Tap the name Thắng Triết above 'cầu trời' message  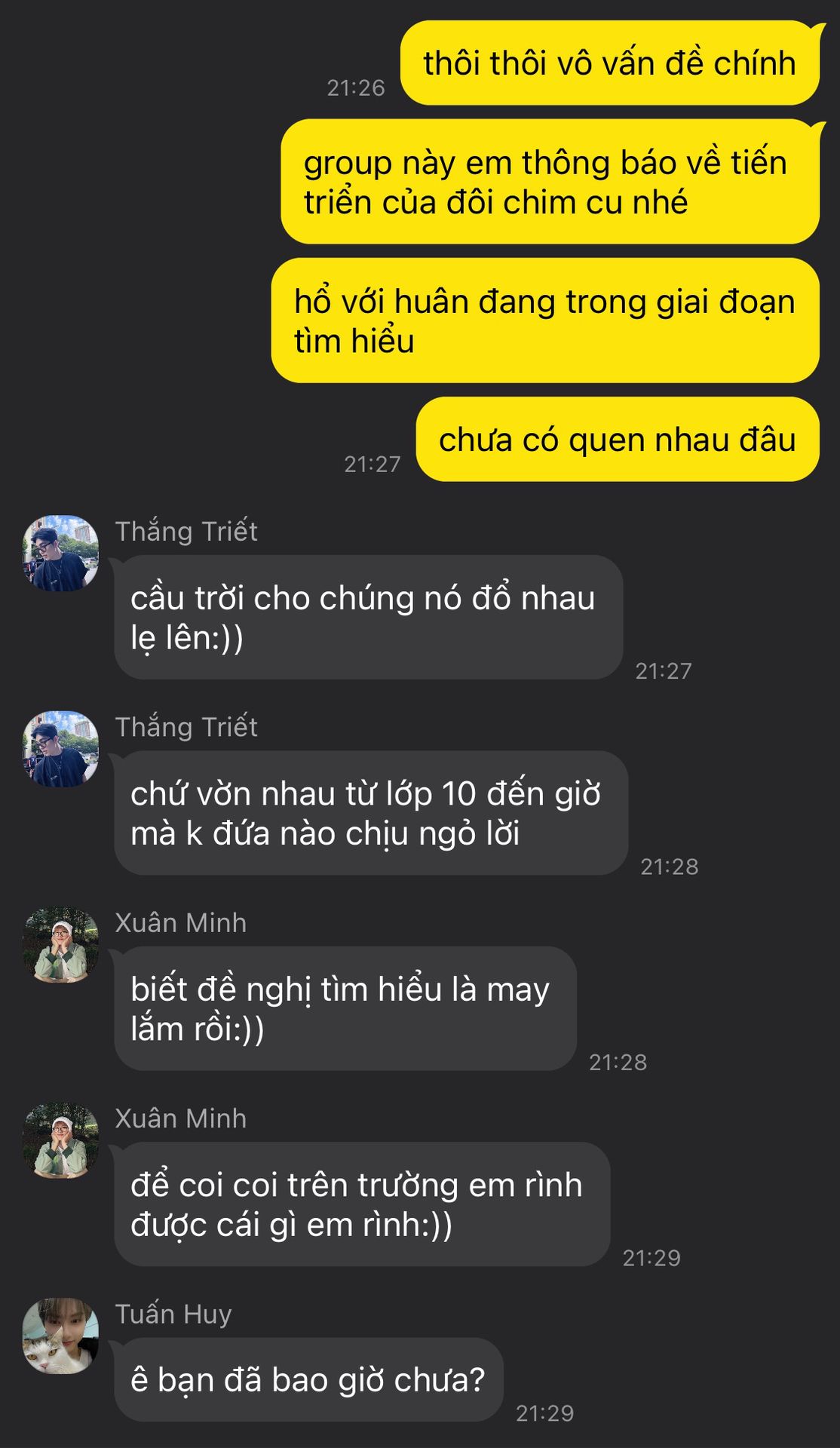186,532
